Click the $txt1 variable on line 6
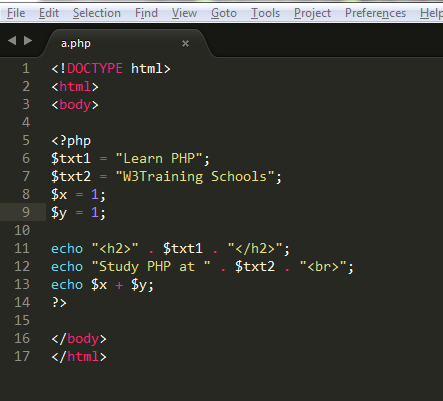The width and height of the screenshot is (443, 401). pos(71,159)
